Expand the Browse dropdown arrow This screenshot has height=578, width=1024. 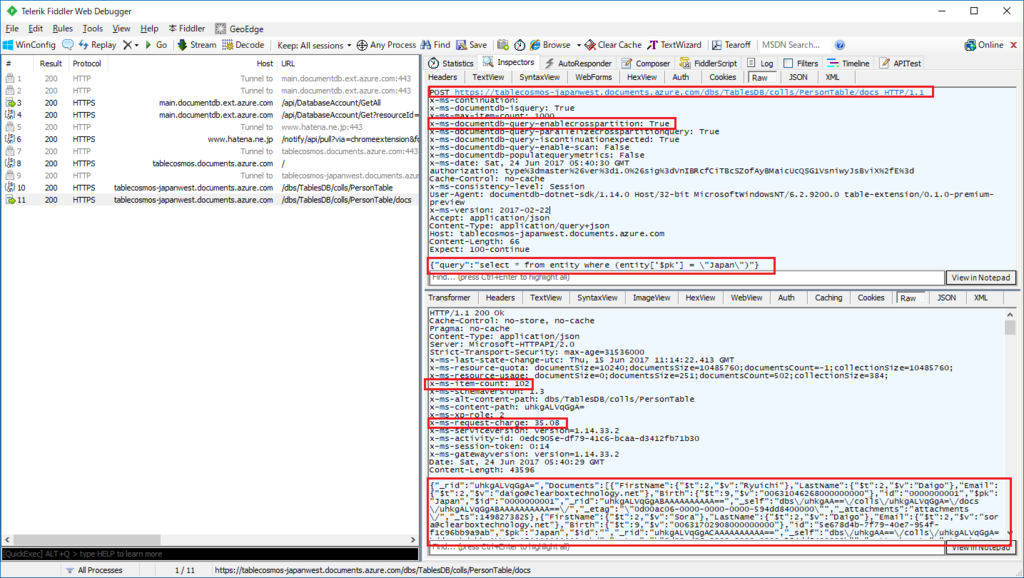click(578, 45)
